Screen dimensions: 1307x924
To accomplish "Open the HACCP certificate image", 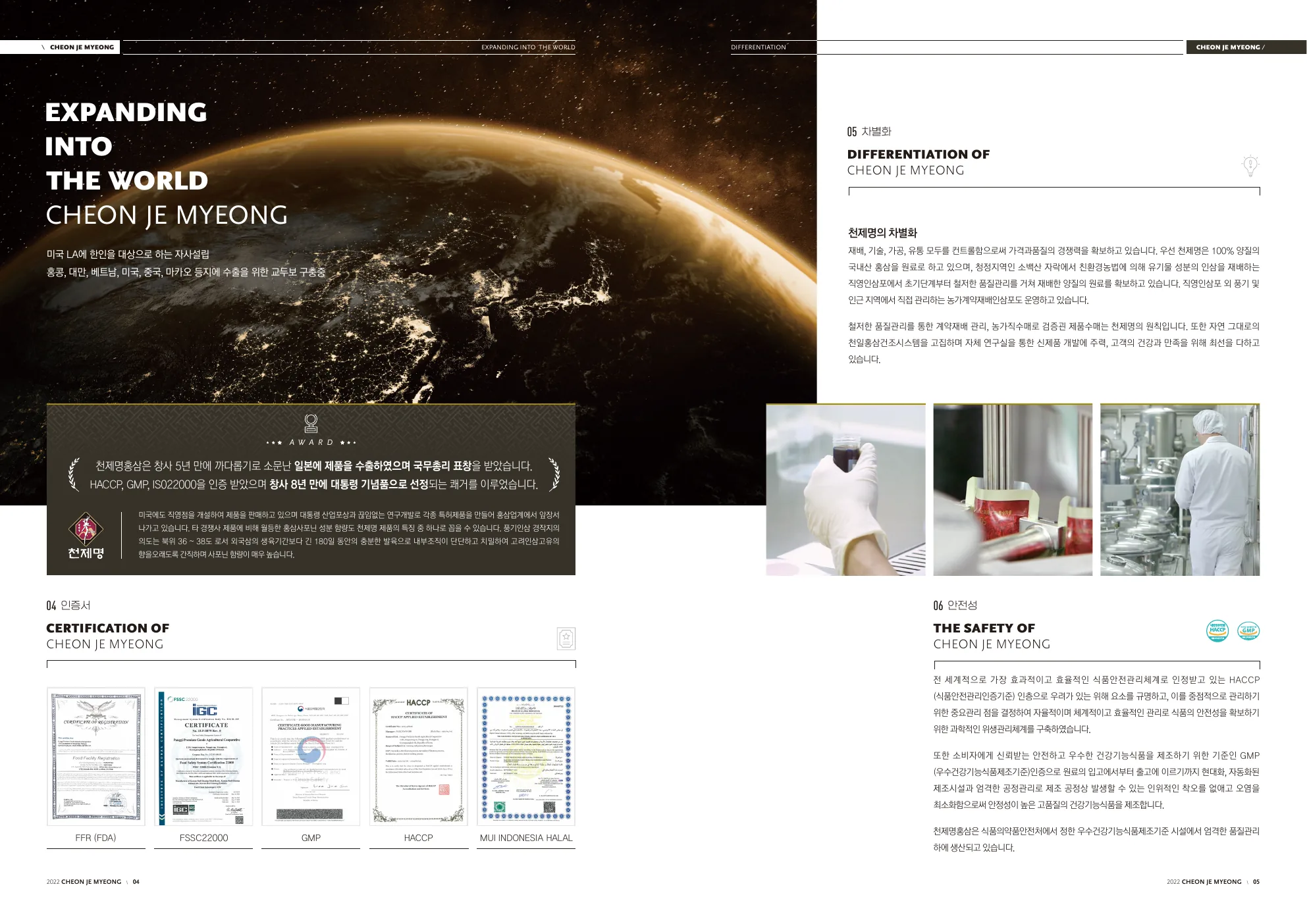I will click(x=419, y=756).
